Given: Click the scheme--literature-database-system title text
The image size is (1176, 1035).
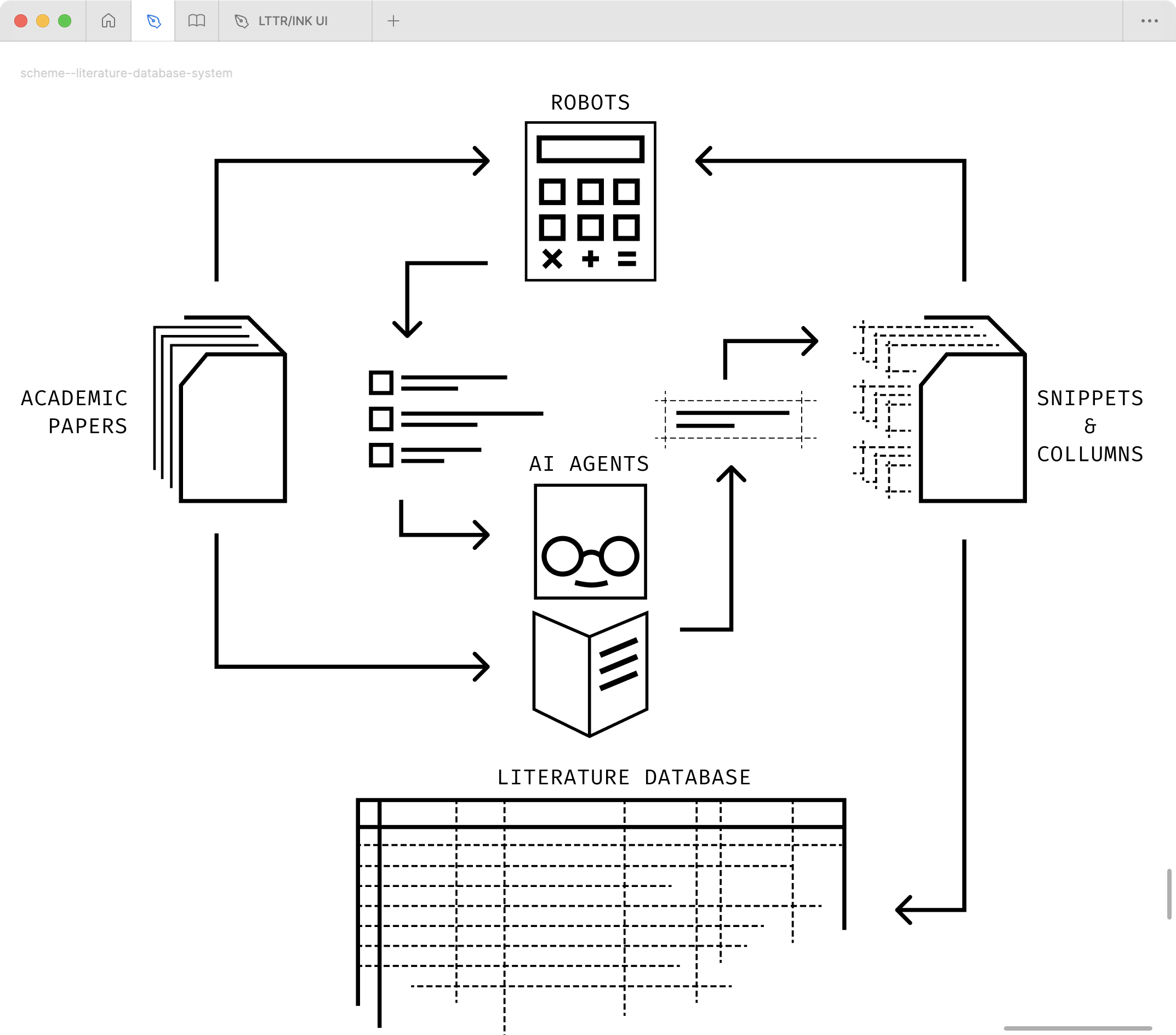Looking at the screenshot, I should tap(127, 73).
